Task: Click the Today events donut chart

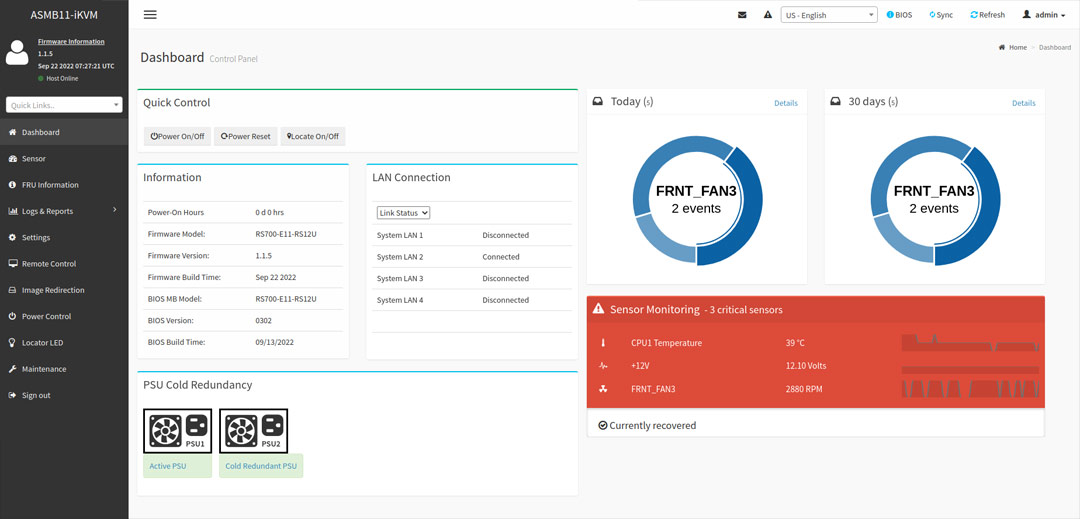Action: pos(697,200)
